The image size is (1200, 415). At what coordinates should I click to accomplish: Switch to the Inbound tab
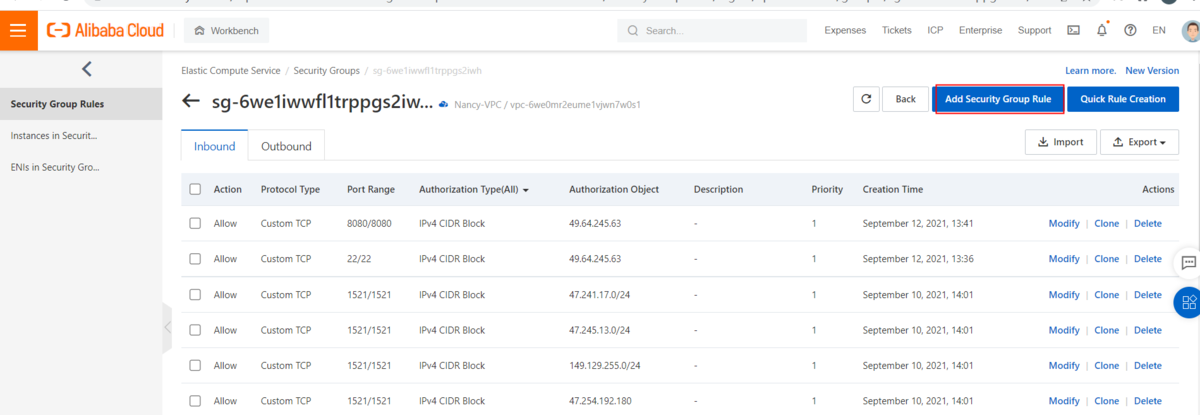point(214,146)
